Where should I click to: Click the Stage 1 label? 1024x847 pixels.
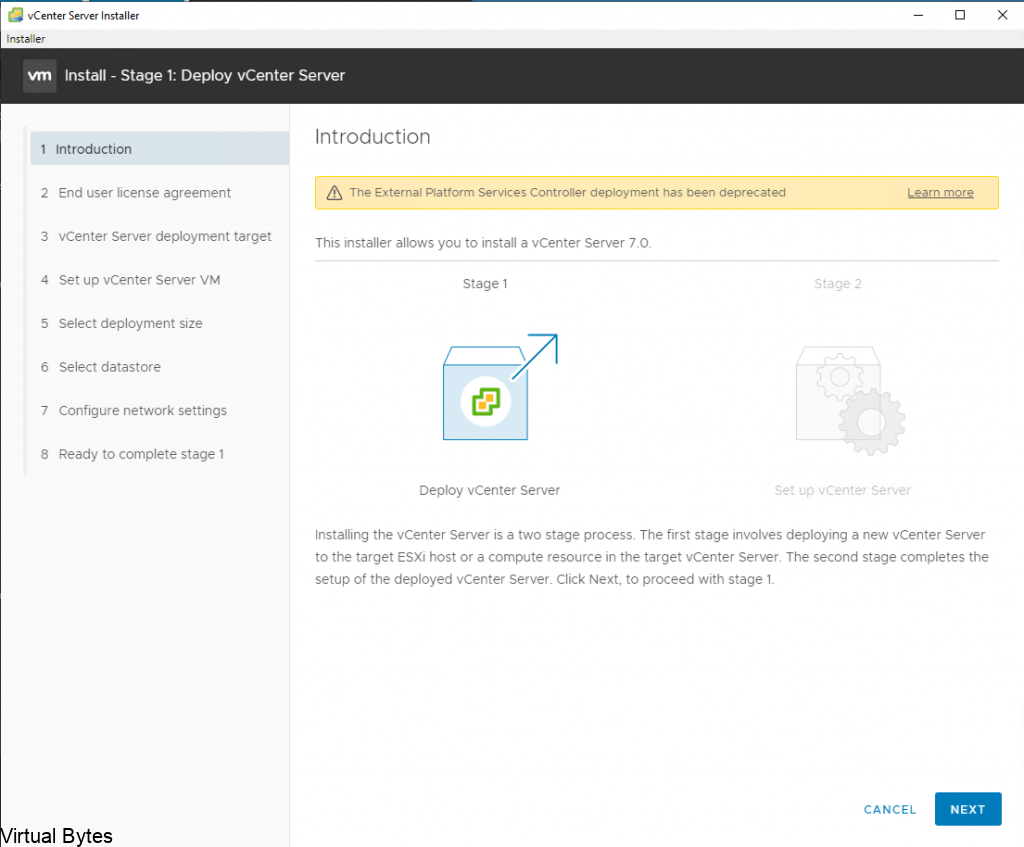(485, 283)
